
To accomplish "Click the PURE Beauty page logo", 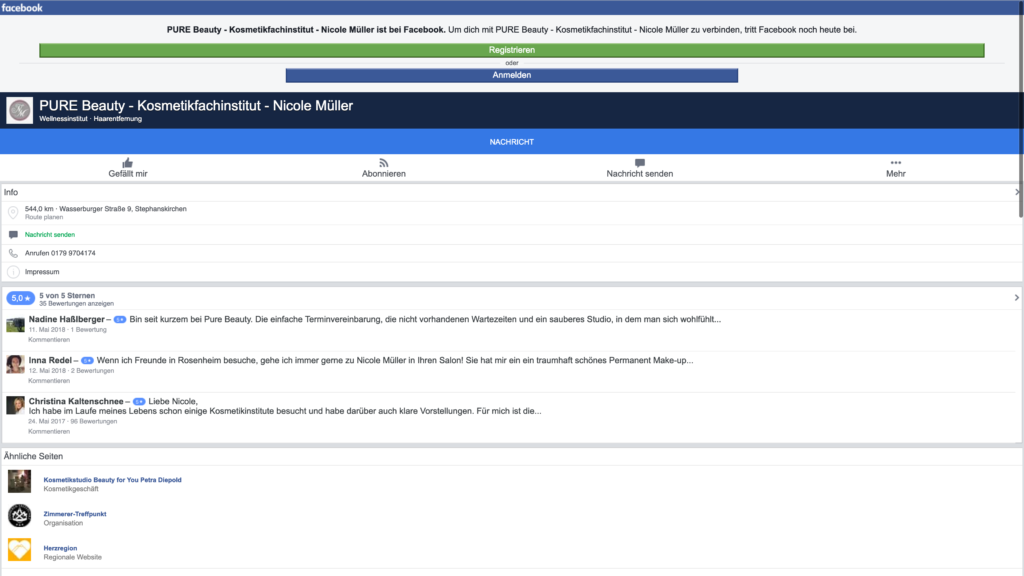I will [19, 110].
